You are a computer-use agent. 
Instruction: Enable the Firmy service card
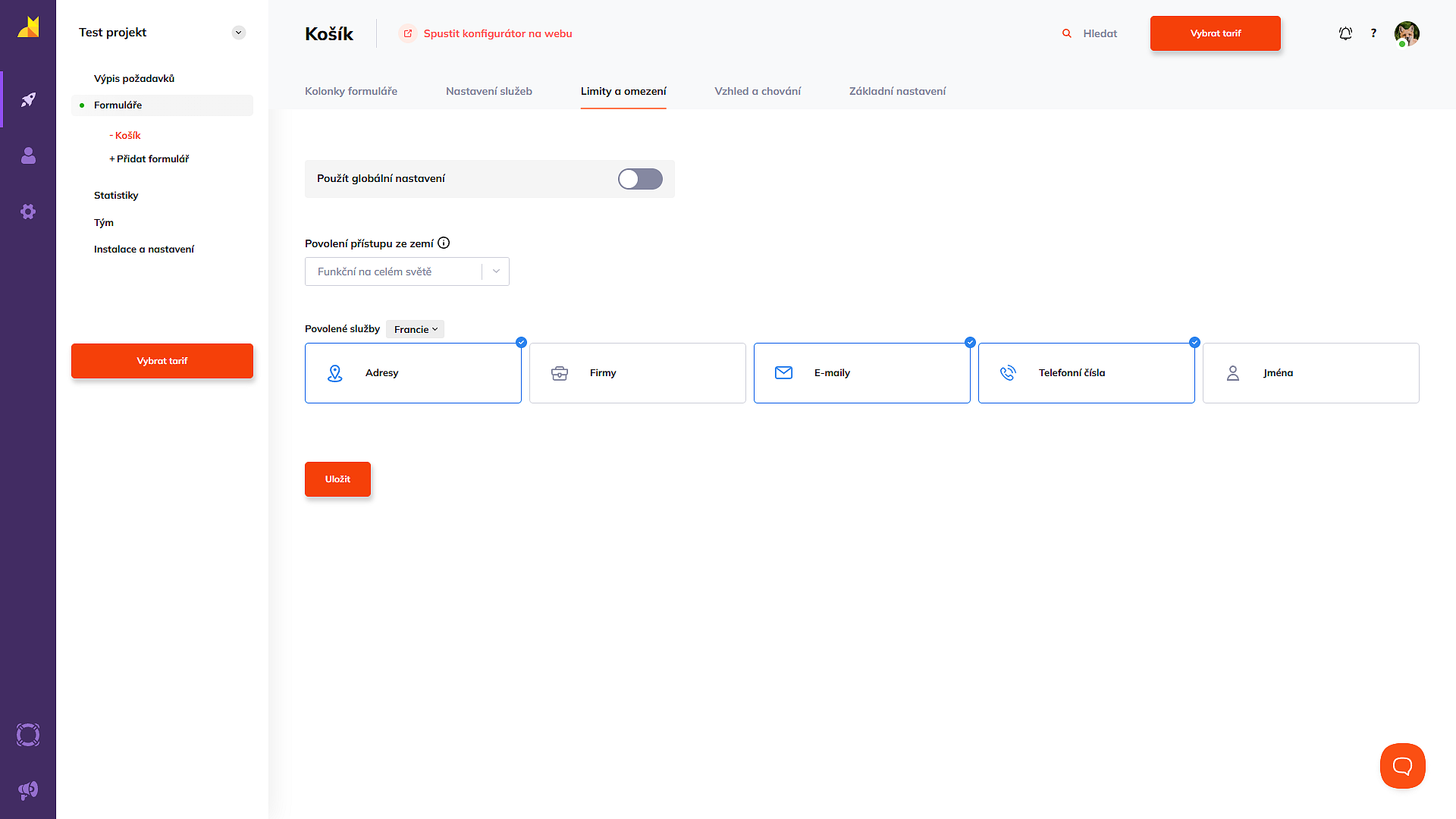(x=637, y=373)
